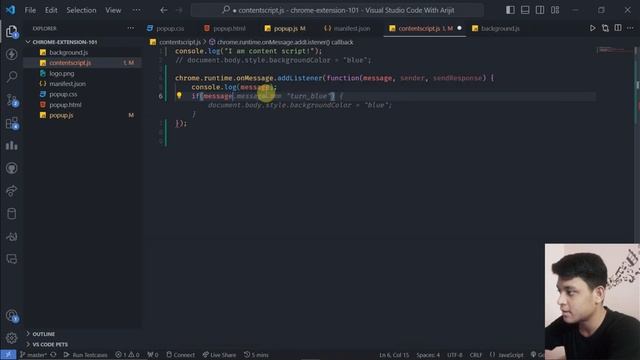Open the chat view in activity bar
The image size is (640, 360).
point(11,259)
